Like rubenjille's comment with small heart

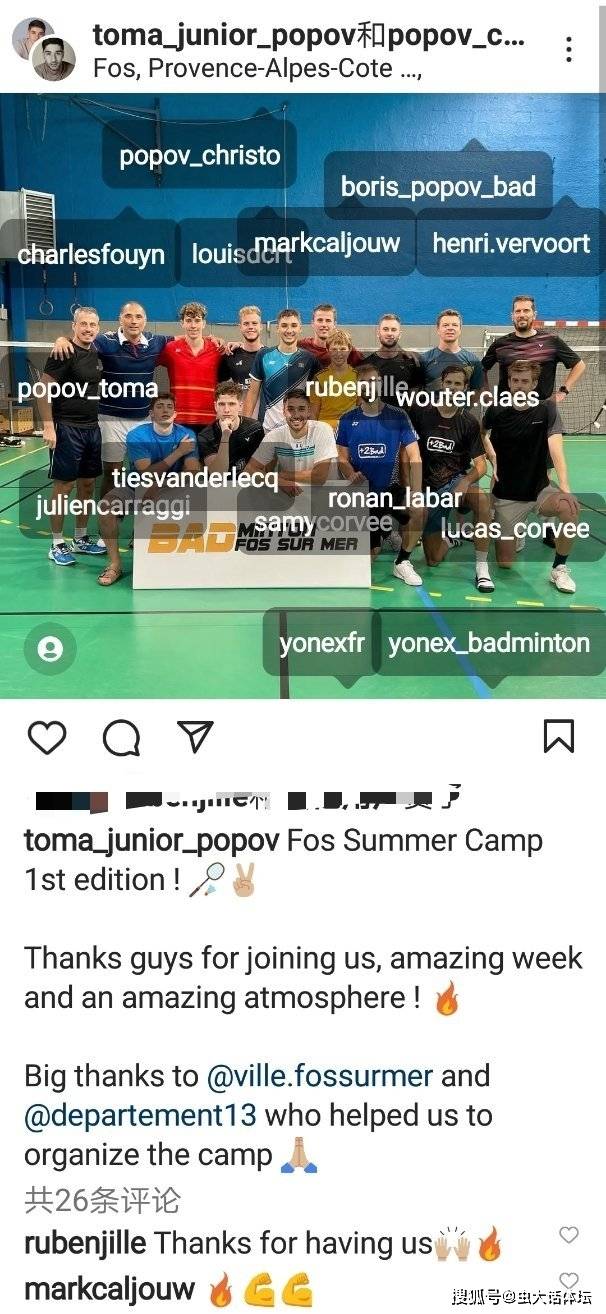[x=569, y=1235]
